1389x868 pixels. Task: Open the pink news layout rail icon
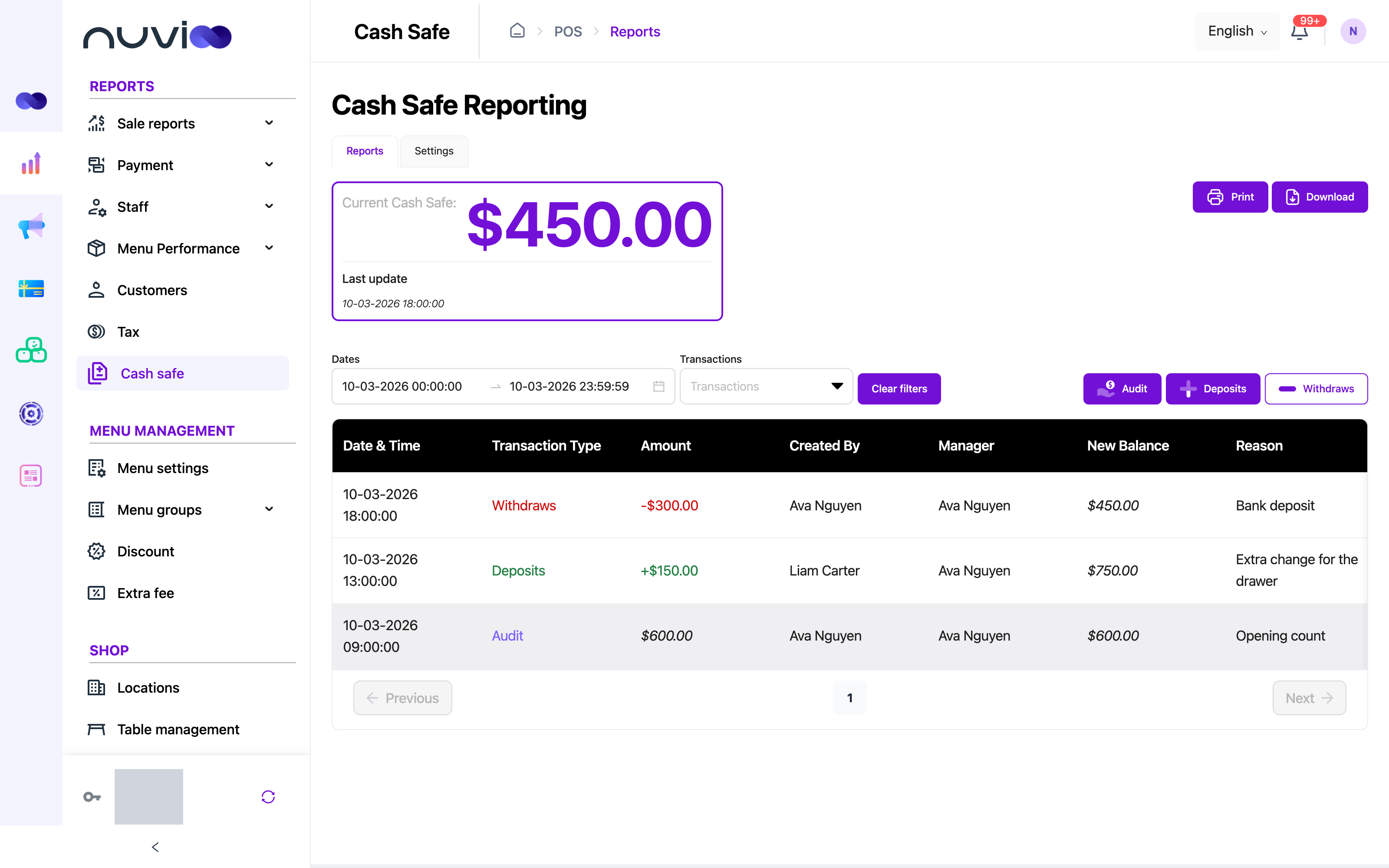[x=31, y=475]
